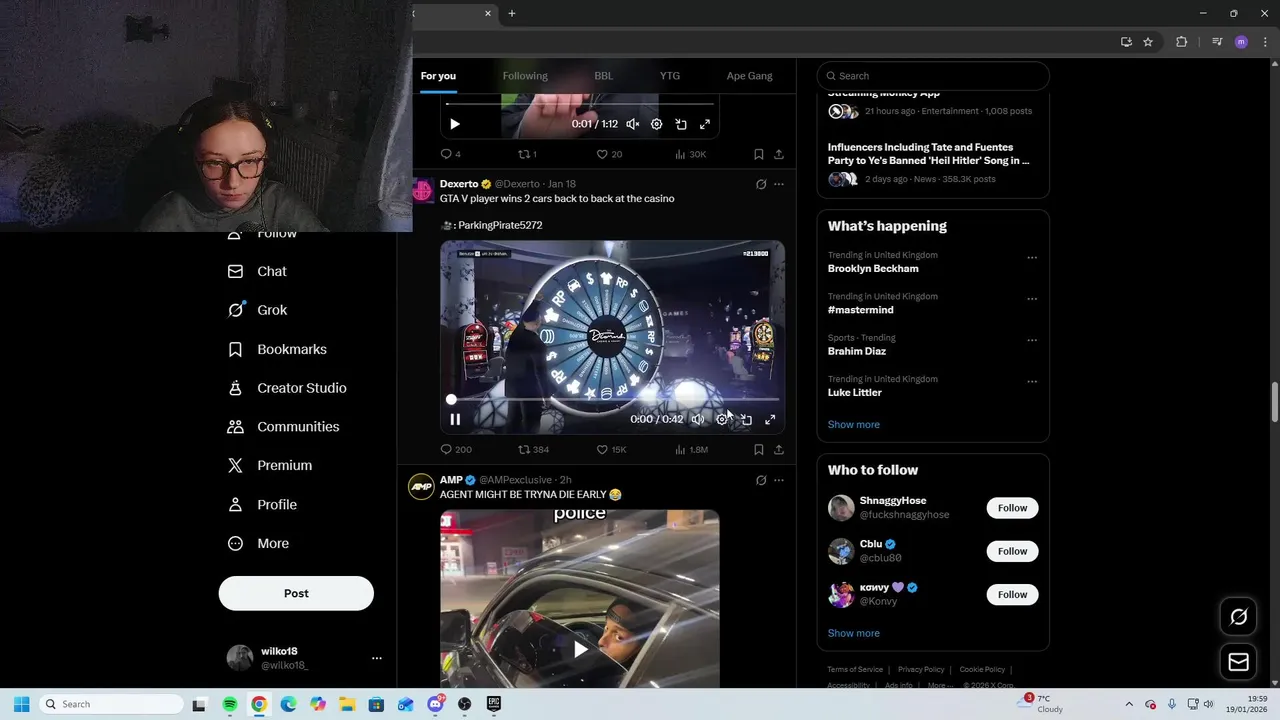Screen dimensions: 1280x720
Task: Open picture-in-picture on the Dexerto video
Action: [x=746, y=420]
